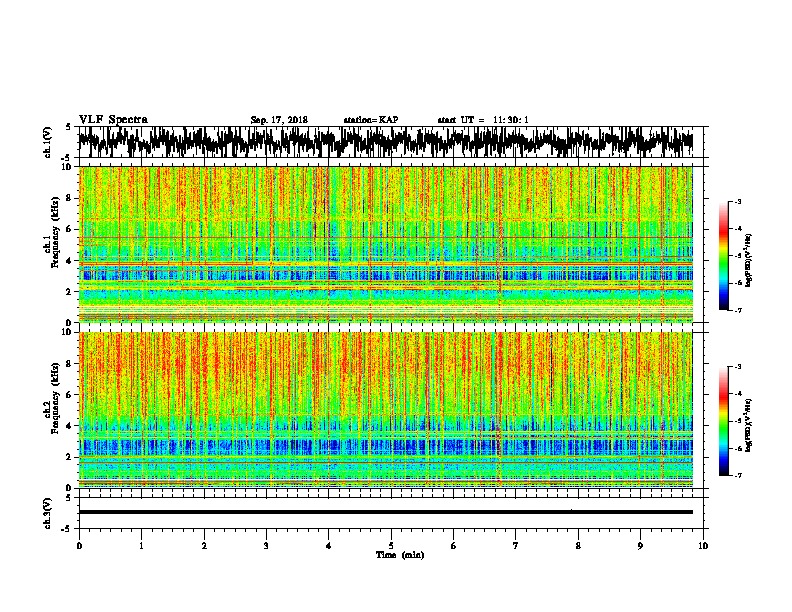Screen dimensions: 792x612
Task: Click the "2" kHz tick on ch.2 frequency axis
Action: 69,456
